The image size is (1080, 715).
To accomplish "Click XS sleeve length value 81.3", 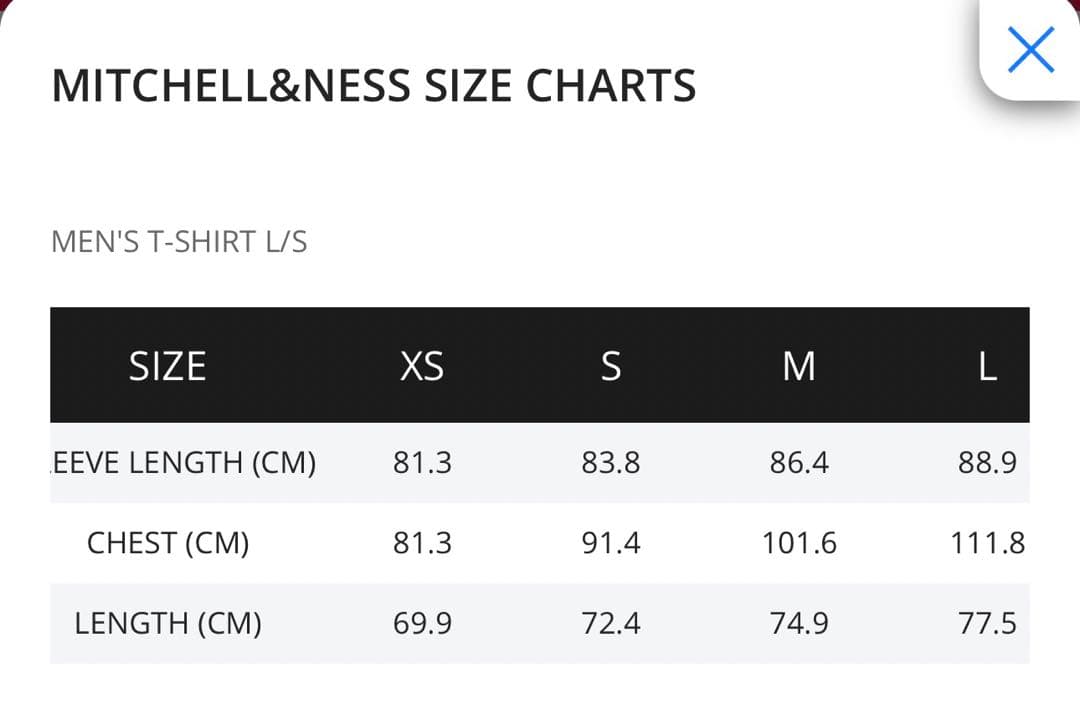I will [422, 463].
